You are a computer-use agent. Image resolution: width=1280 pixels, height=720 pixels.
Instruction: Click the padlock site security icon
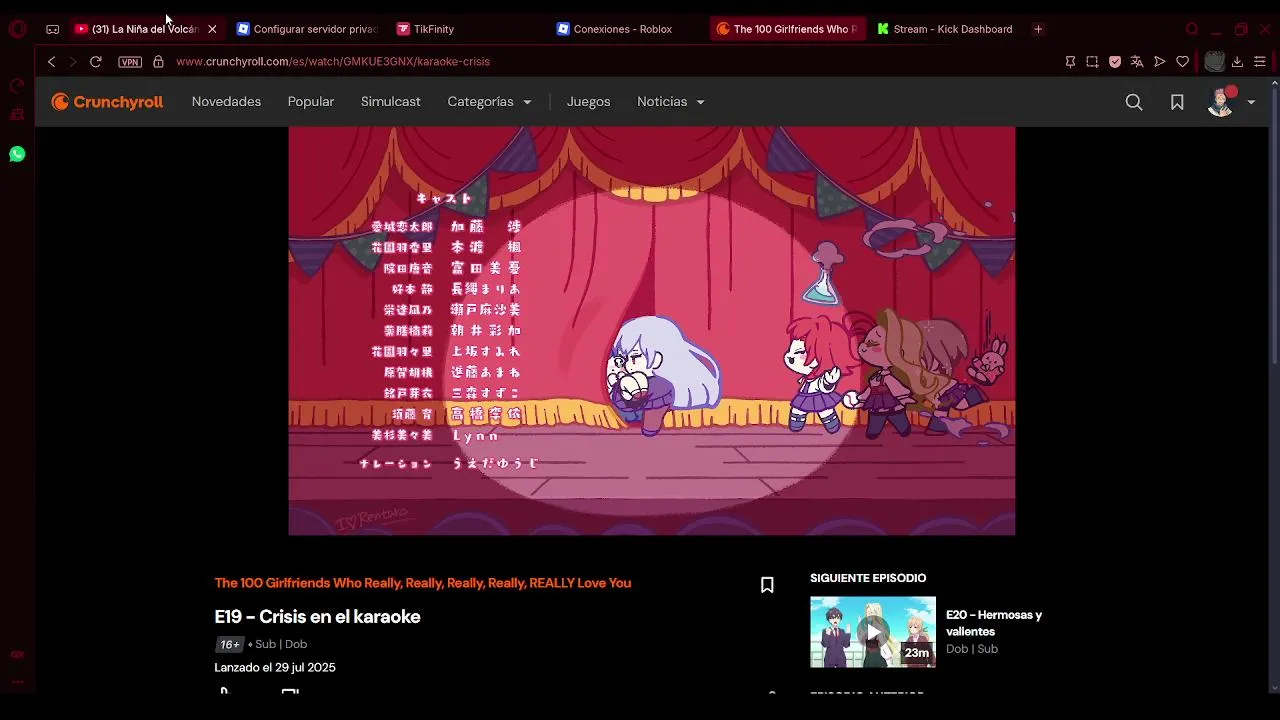click(x=158, y=62)
